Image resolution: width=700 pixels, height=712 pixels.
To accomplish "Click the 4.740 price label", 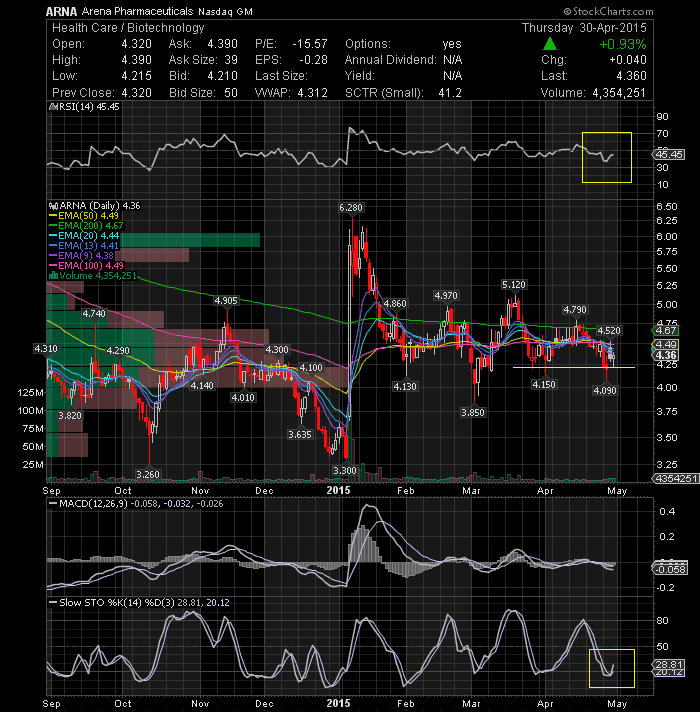I will point(94,313).
